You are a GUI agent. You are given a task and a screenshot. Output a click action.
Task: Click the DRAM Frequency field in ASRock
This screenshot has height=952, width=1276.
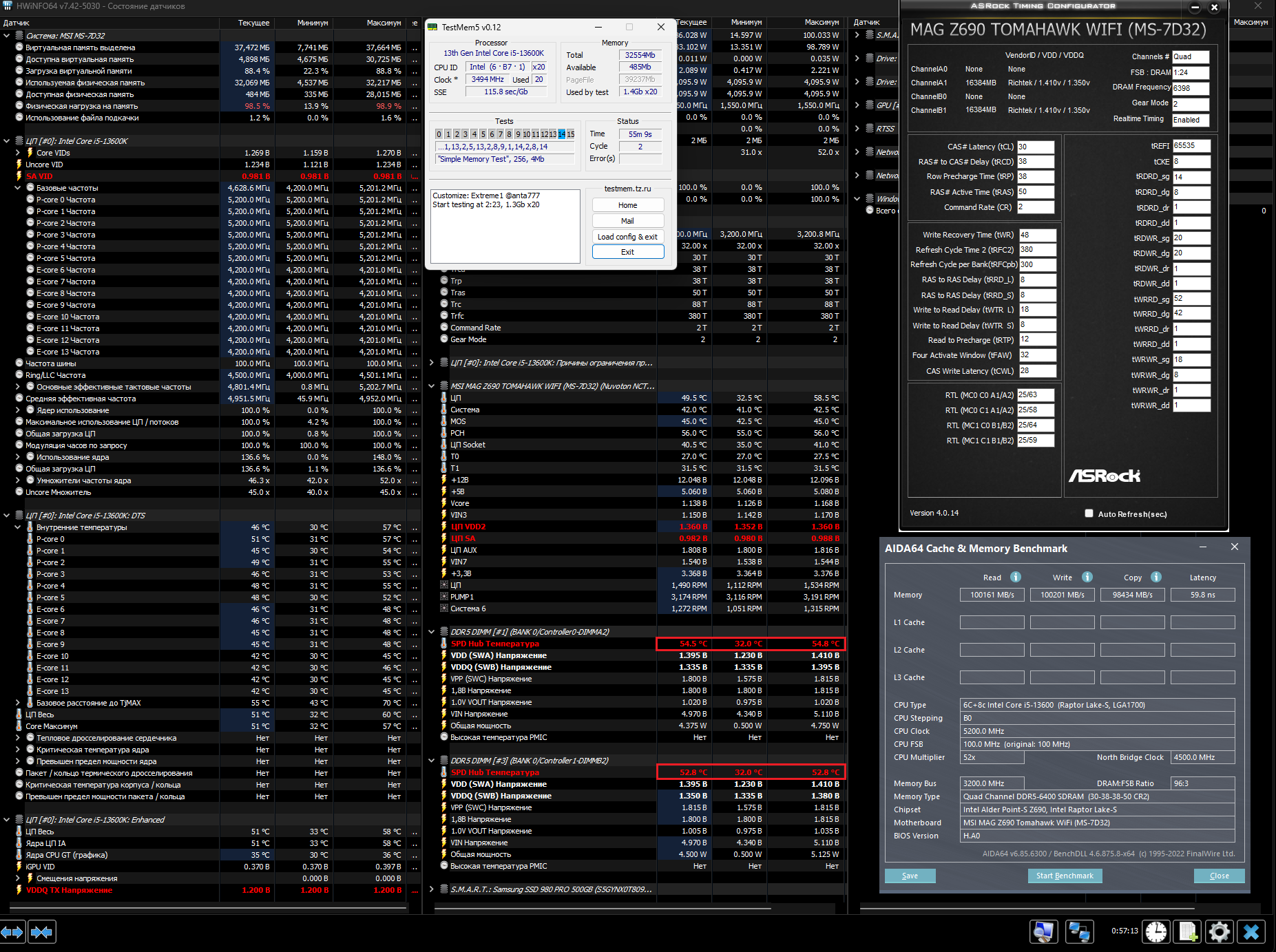click(x=1191, y=88)
